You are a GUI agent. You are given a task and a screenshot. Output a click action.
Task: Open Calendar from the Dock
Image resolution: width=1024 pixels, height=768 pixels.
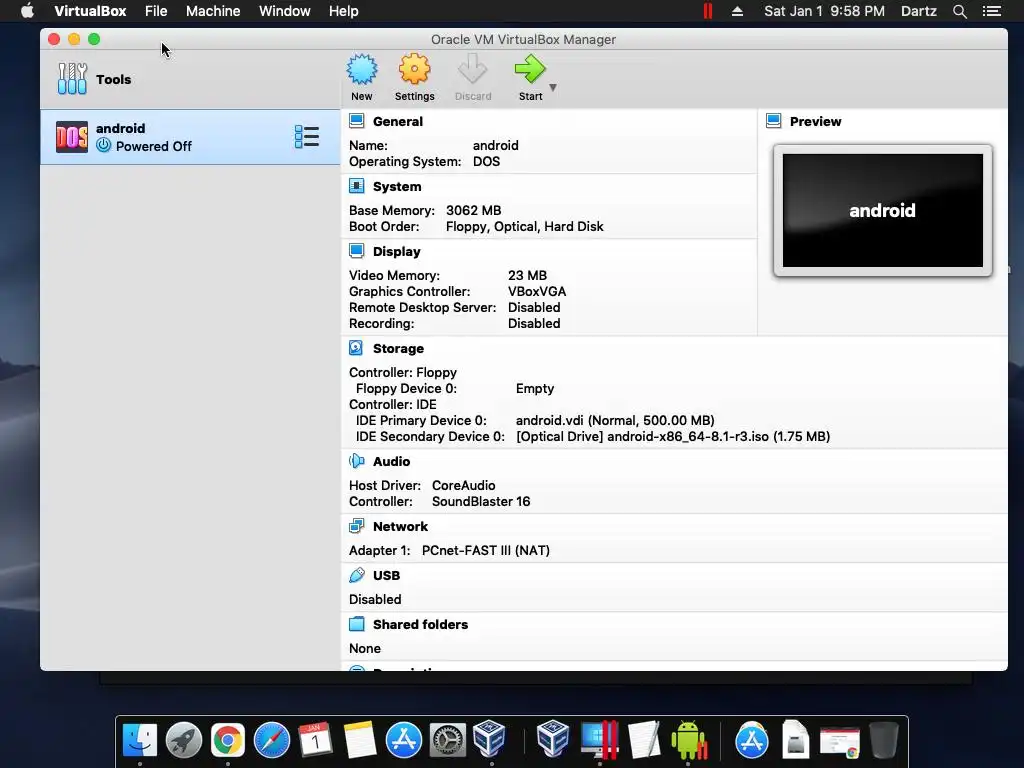(315, 741)
